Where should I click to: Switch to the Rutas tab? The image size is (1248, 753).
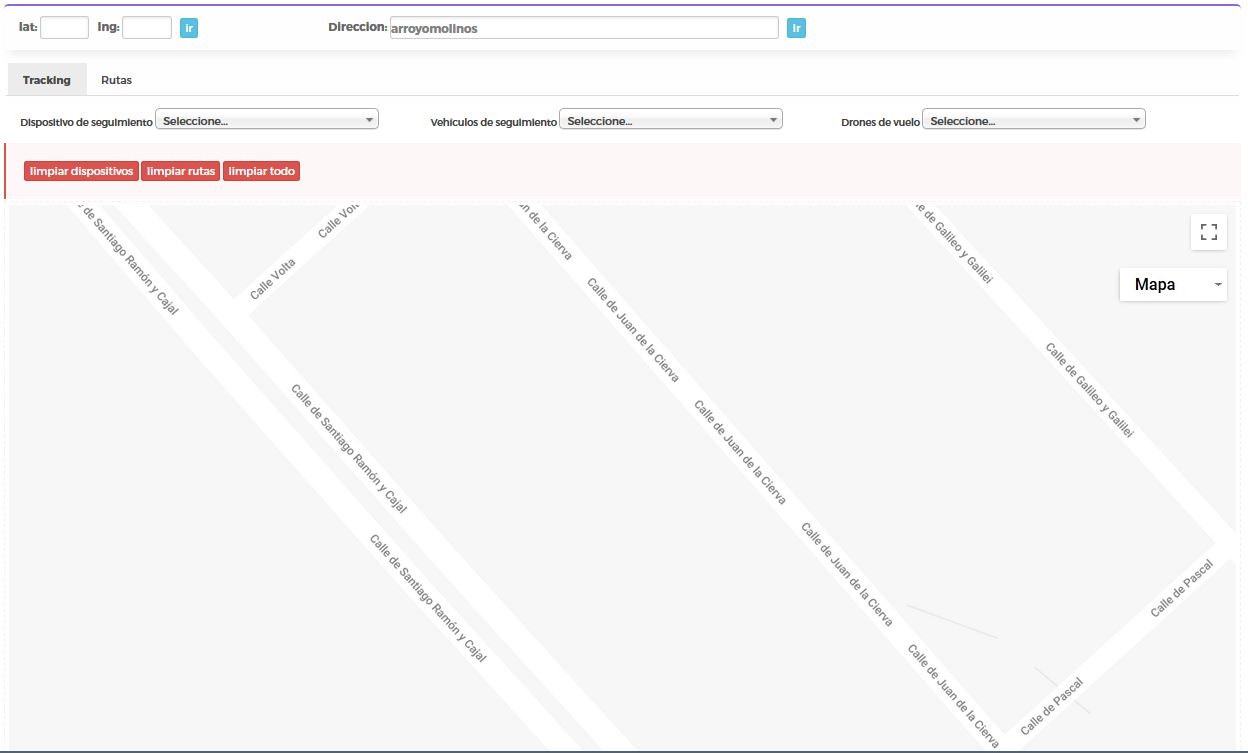pyautogui.click(x=116, y=80)
